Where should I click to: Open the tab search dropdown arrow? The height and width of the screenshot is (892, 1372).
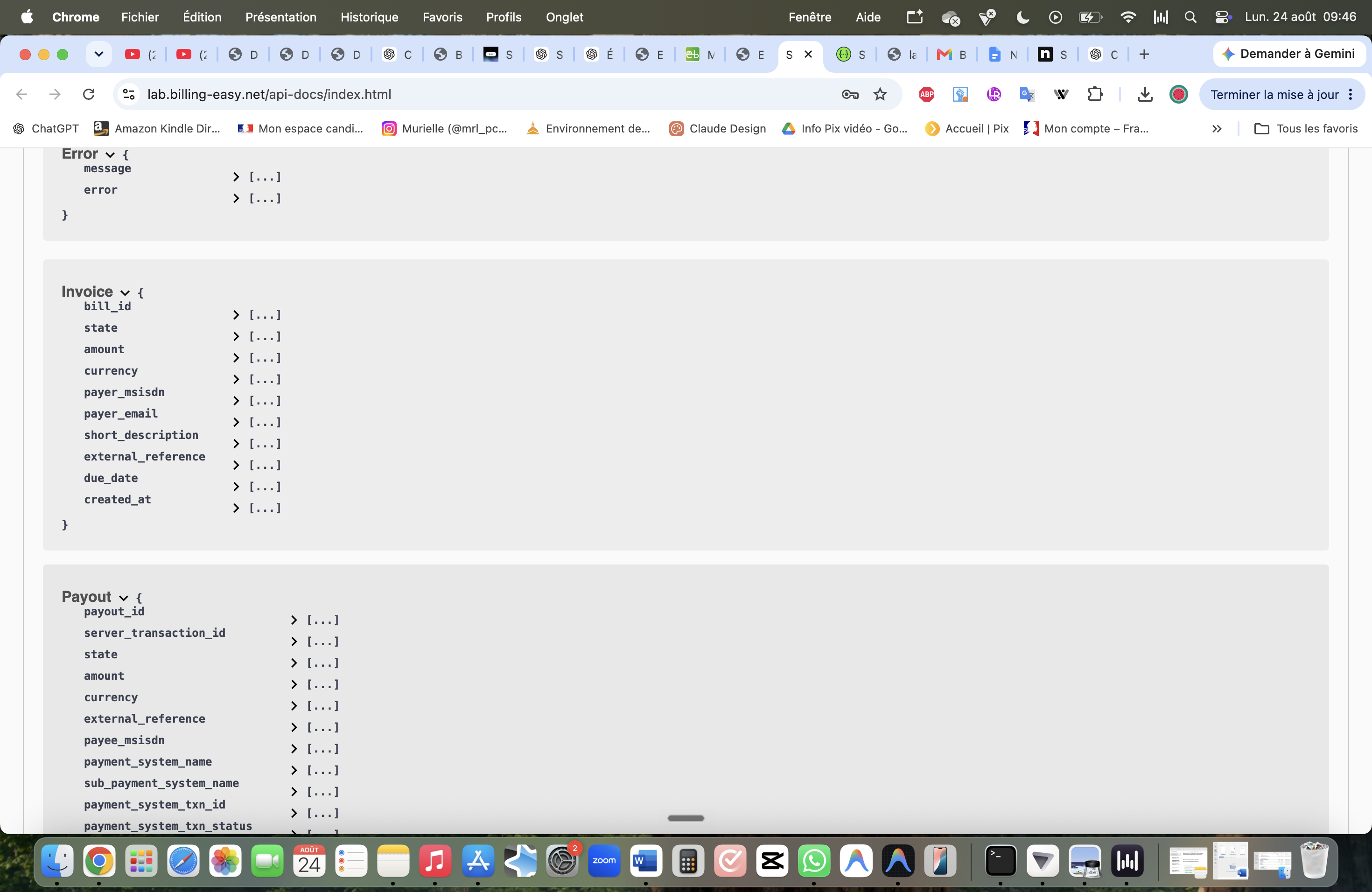98,54
